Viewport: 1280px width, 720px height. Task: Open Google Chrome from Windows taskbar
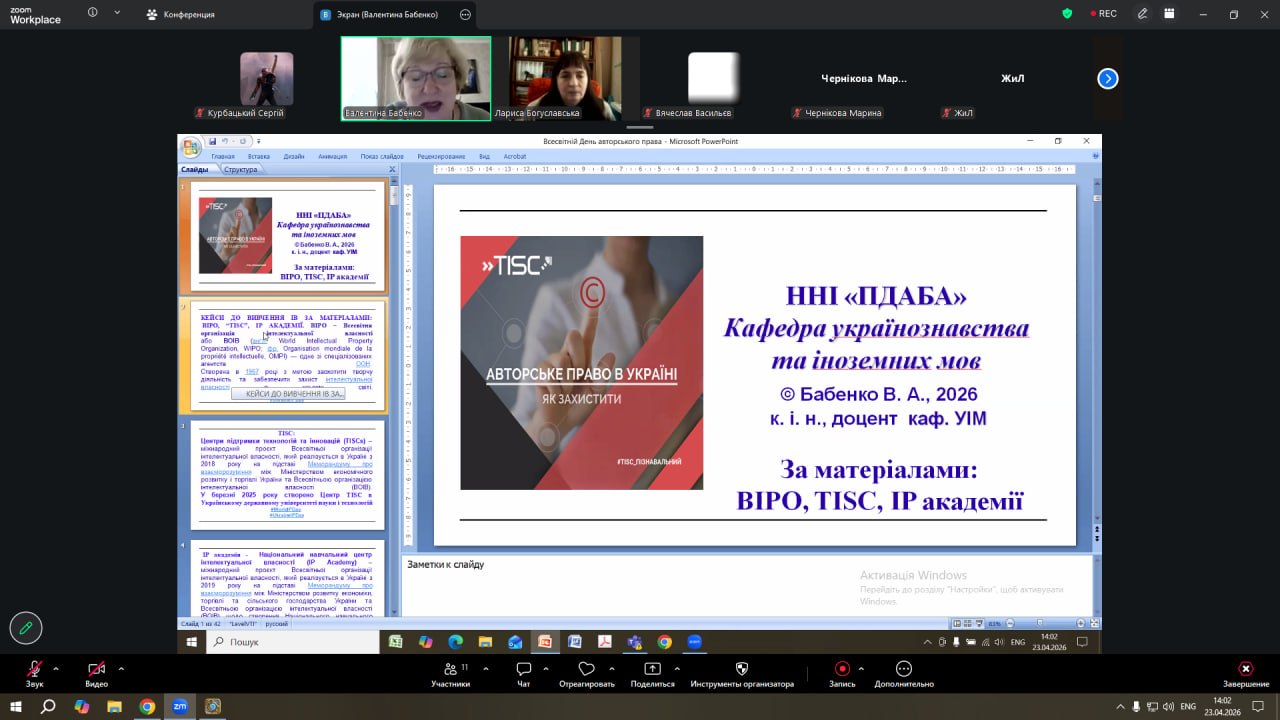[147, 706]
